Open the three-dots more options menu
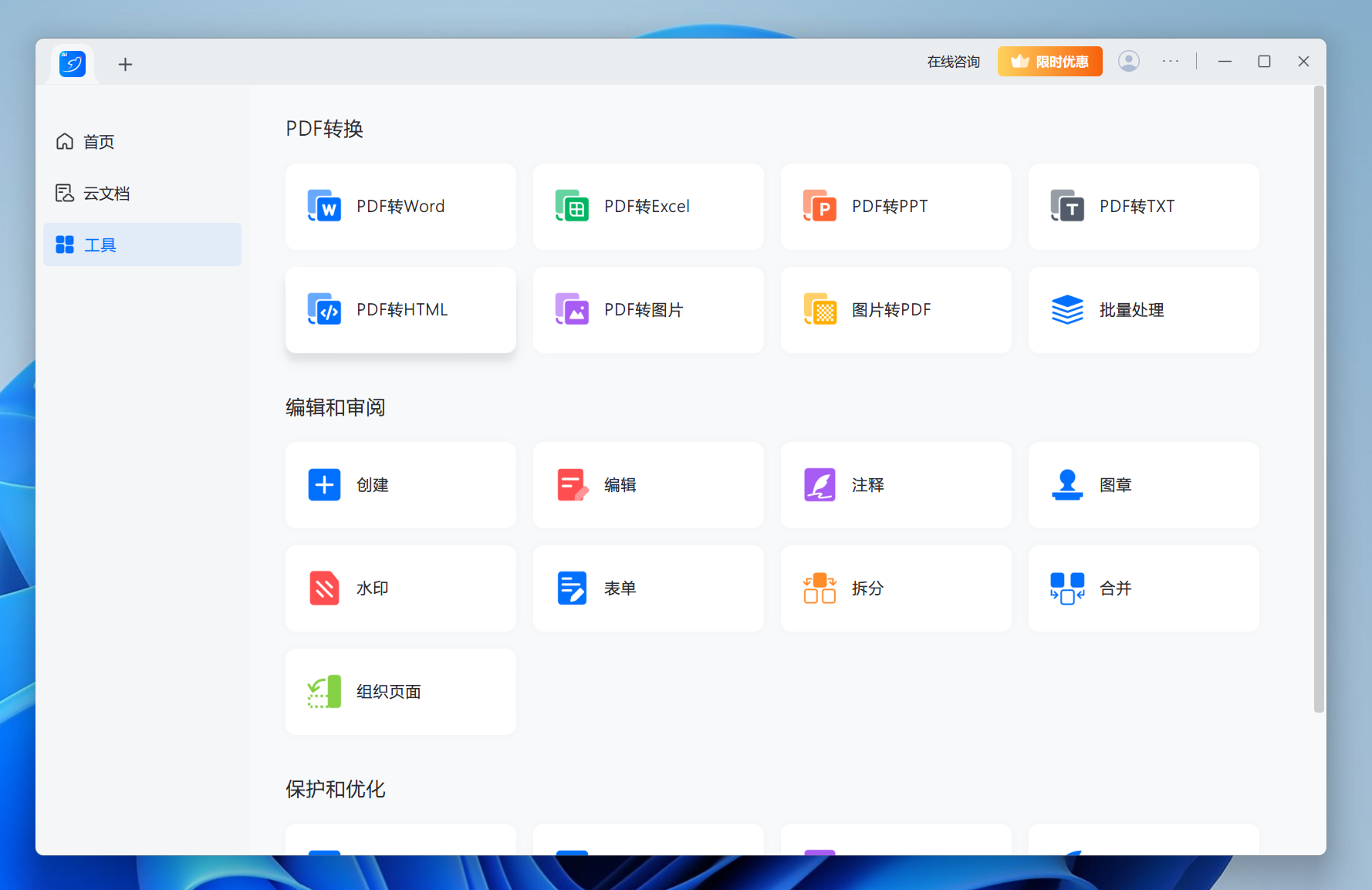Viewport: 1372px width, 890px height. tap(1171, 61)
